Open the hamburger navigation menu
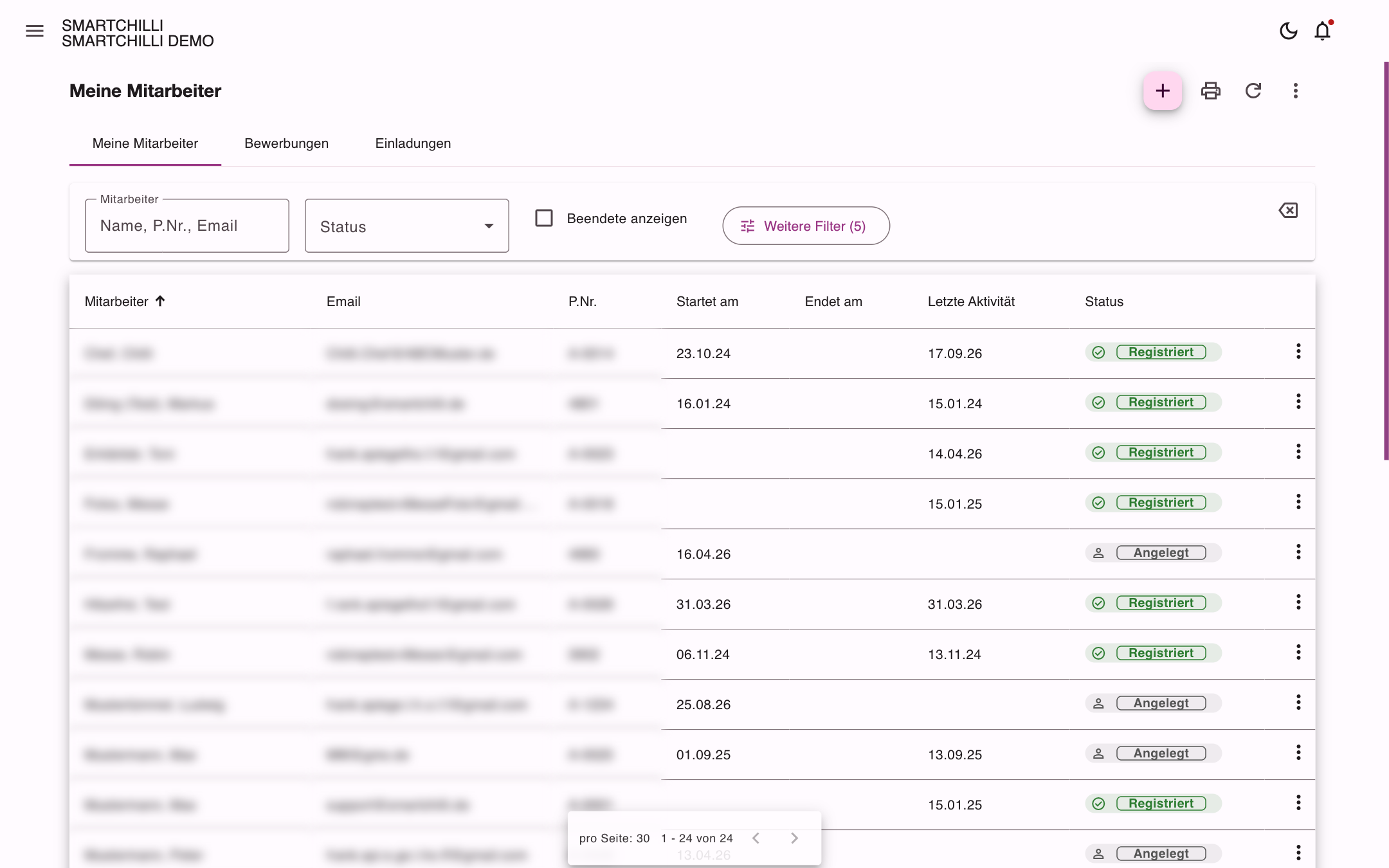The width and height of the screenshot is (1389, 868). pyautogui.click(x=35, y=31)
